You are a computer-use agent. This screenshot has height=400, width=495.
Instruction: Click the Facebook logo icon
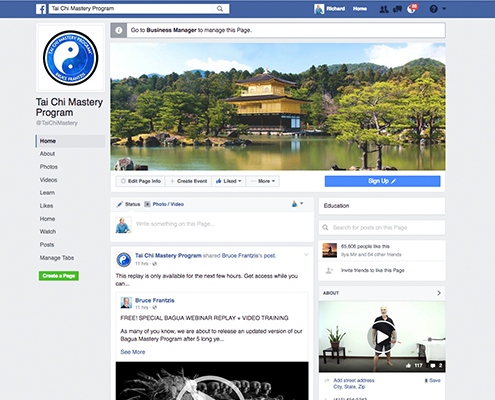coord(41,9)
